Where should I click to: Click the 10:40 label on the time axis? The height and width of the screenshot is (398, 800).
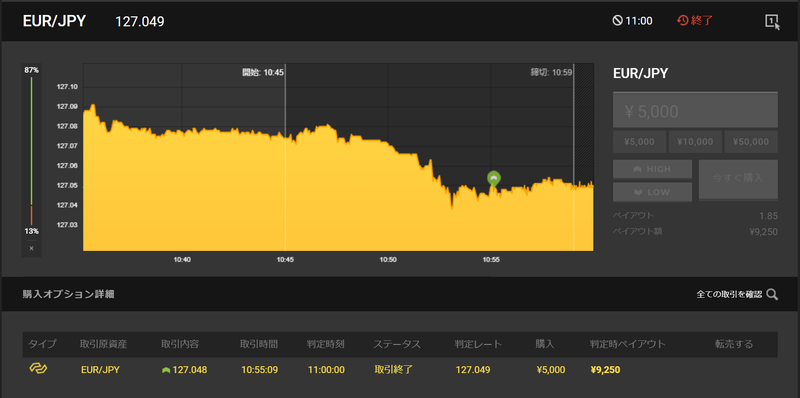182,259
